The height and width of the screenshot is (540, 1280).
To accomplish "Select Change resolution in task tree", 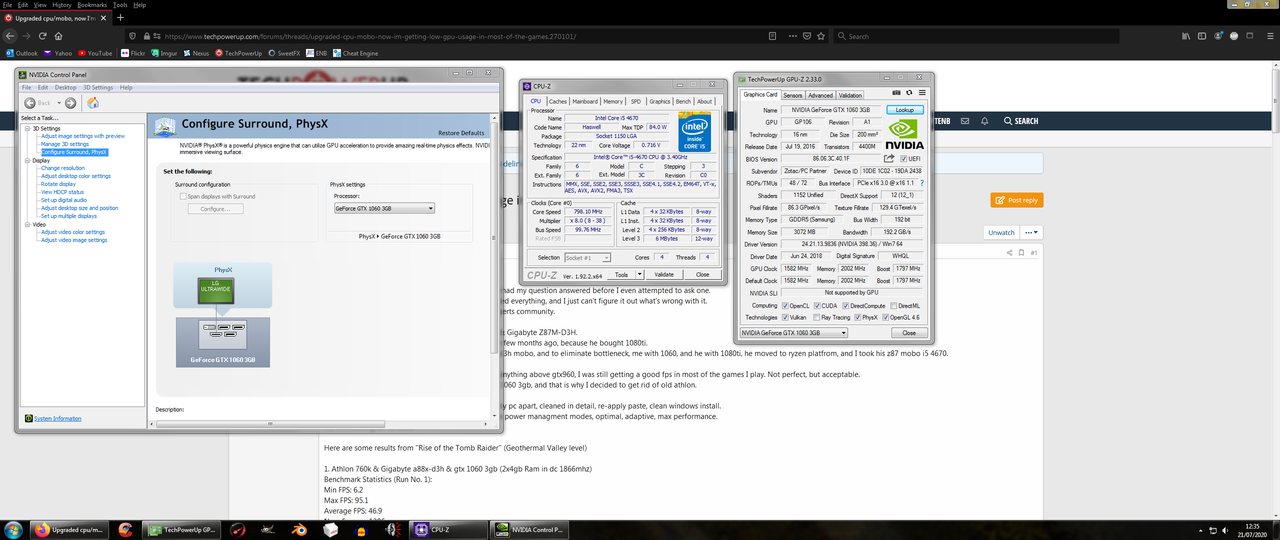I will [x=63, y=168].
